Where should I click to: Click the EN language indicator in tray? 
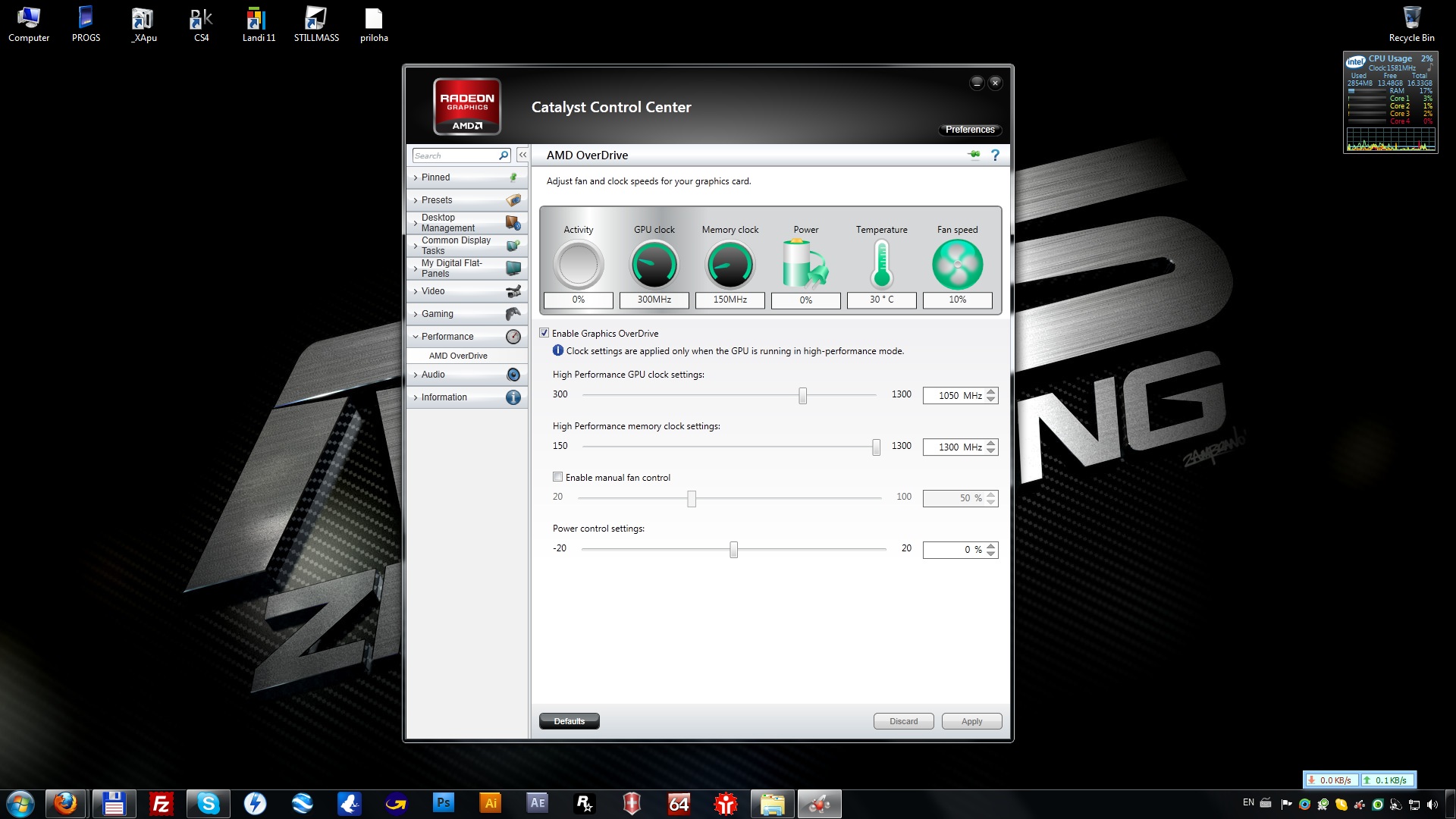1248,802
